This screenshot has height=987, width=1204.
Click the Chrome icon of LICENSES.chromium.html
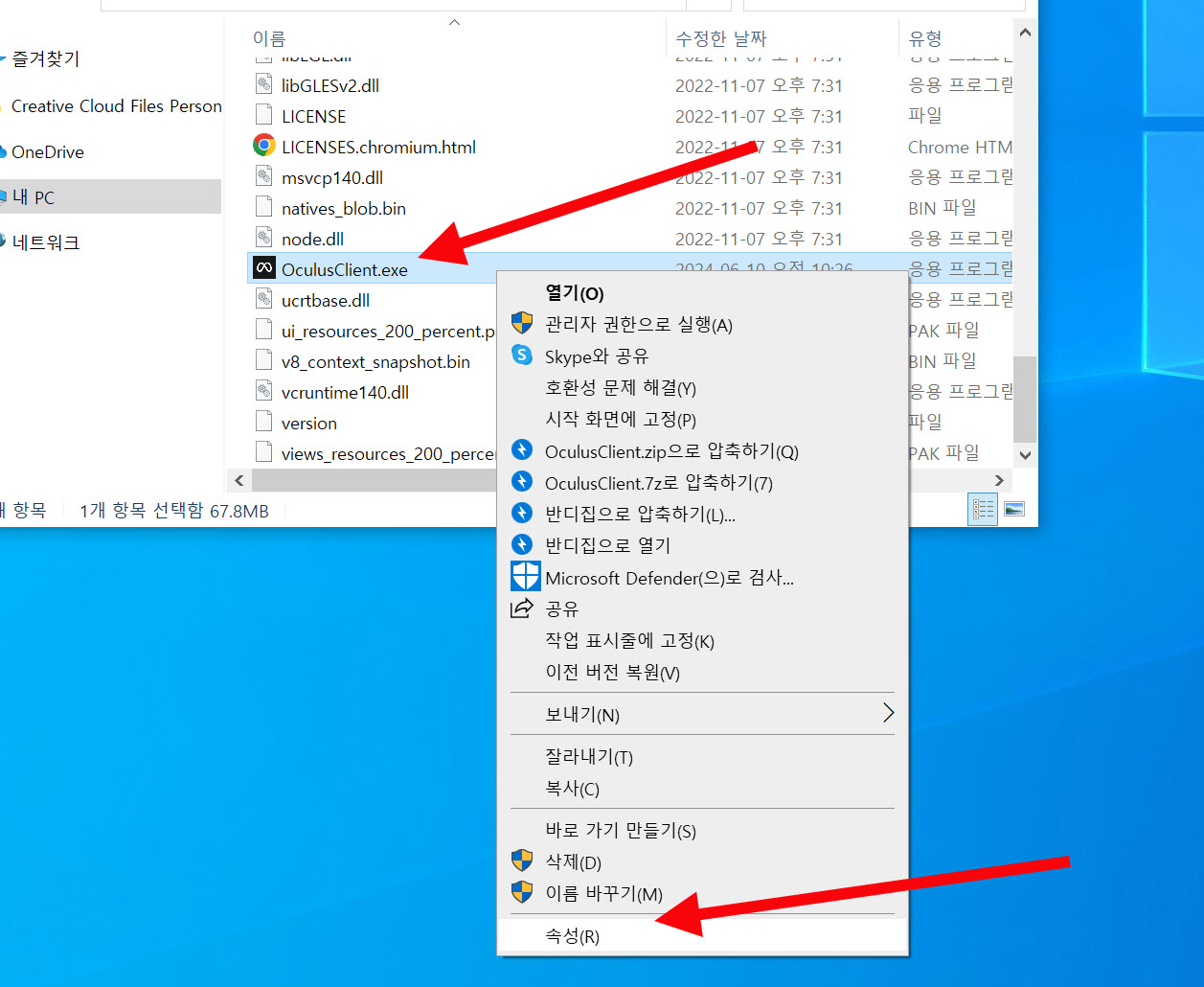[x=263, y=146]
